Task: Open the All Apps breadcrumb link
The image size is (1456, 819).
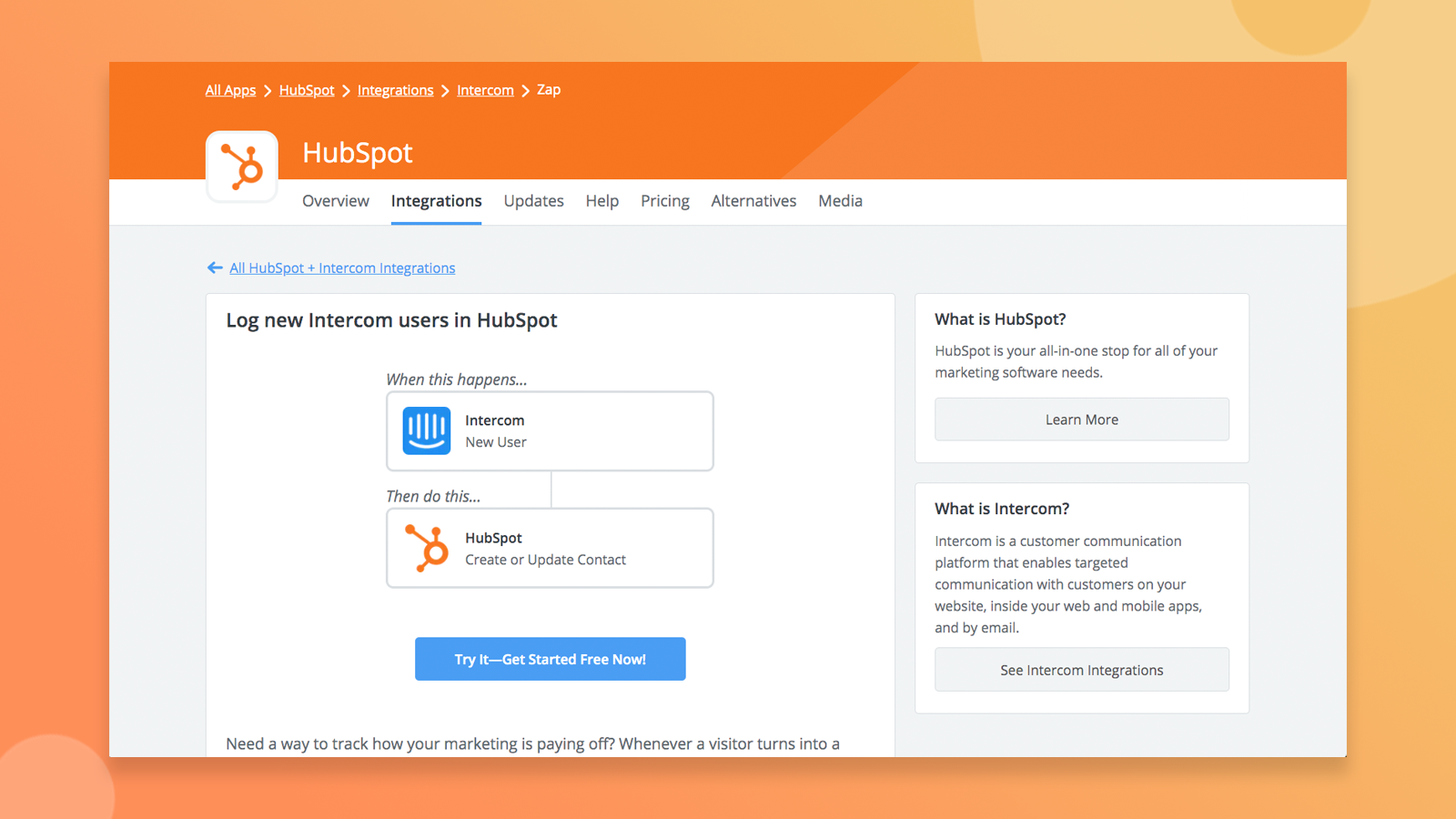Action: pos(230,90)
